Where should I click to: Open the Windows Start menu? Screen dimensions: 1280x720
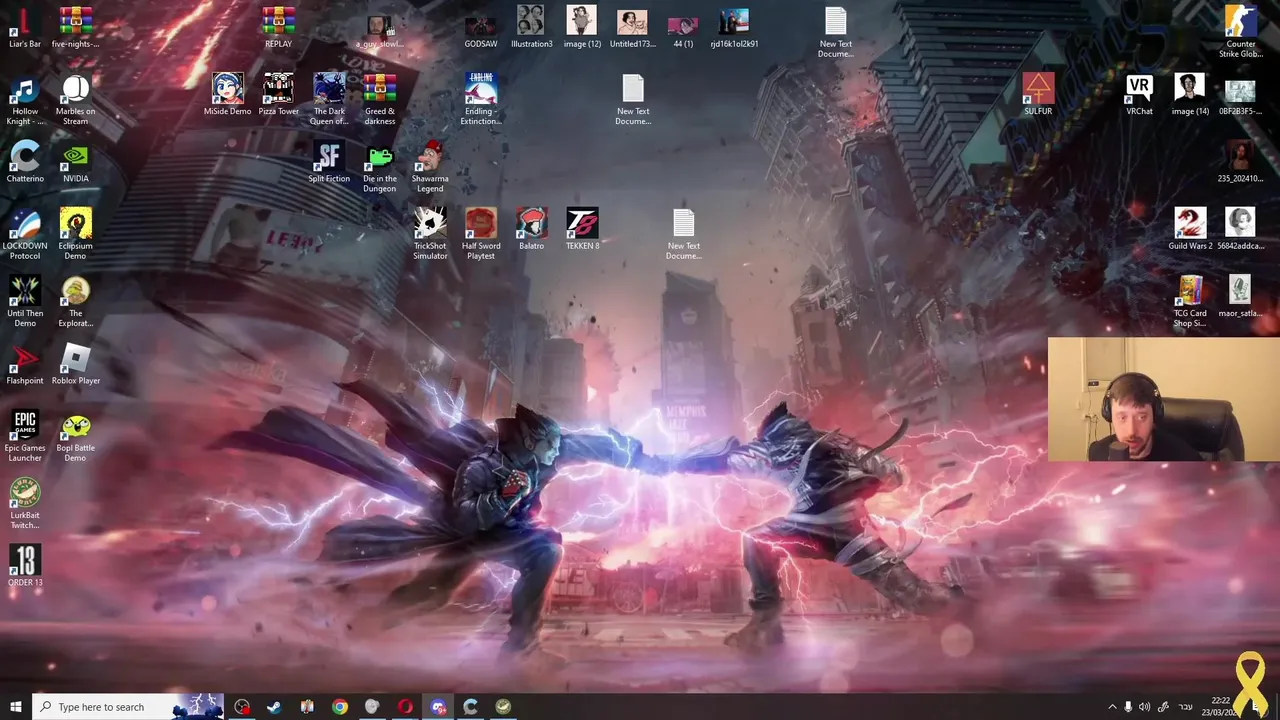coord(15,707)
